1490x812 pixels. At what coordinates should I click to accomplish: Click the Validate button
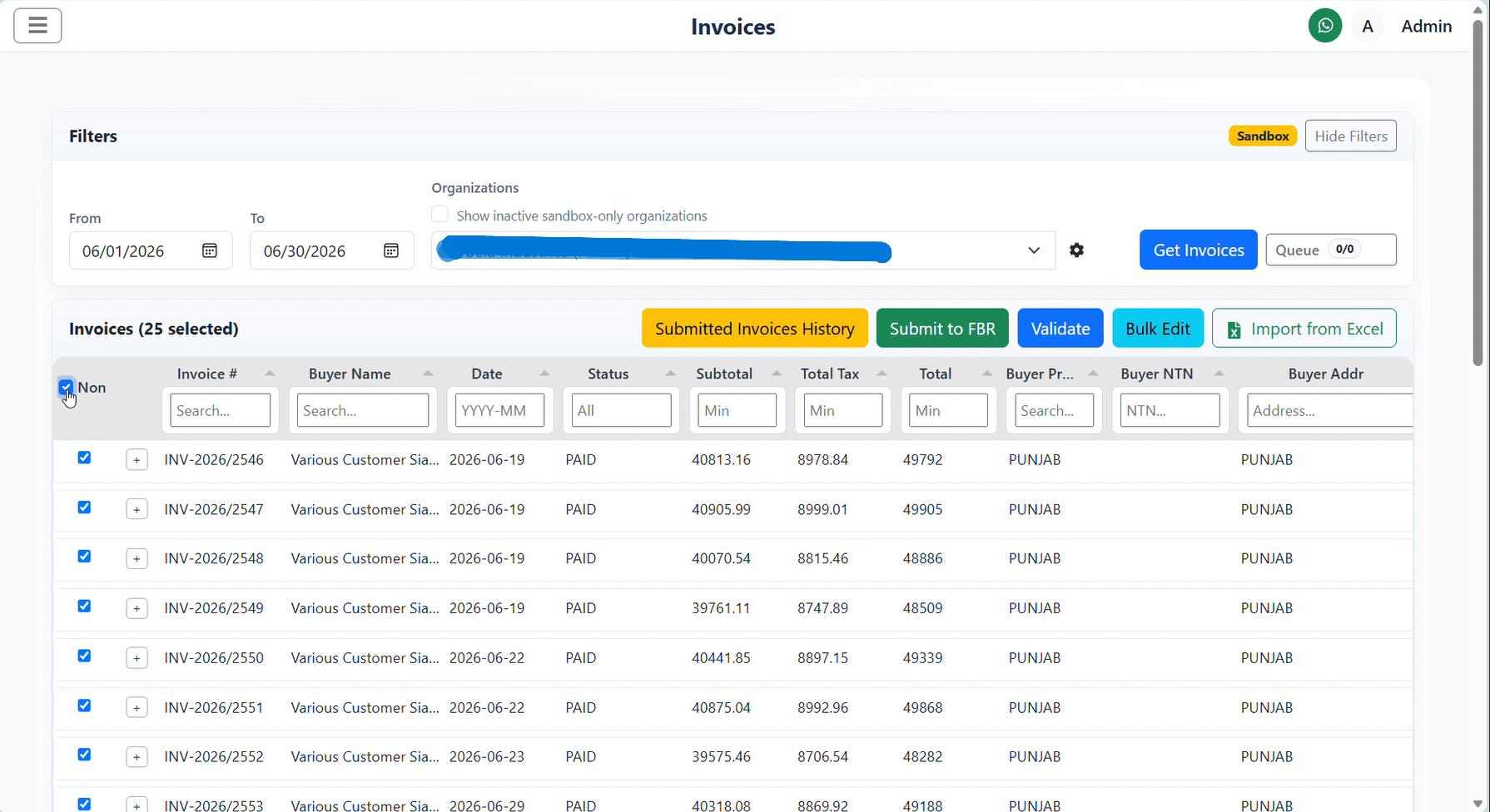click(1060, 328)
